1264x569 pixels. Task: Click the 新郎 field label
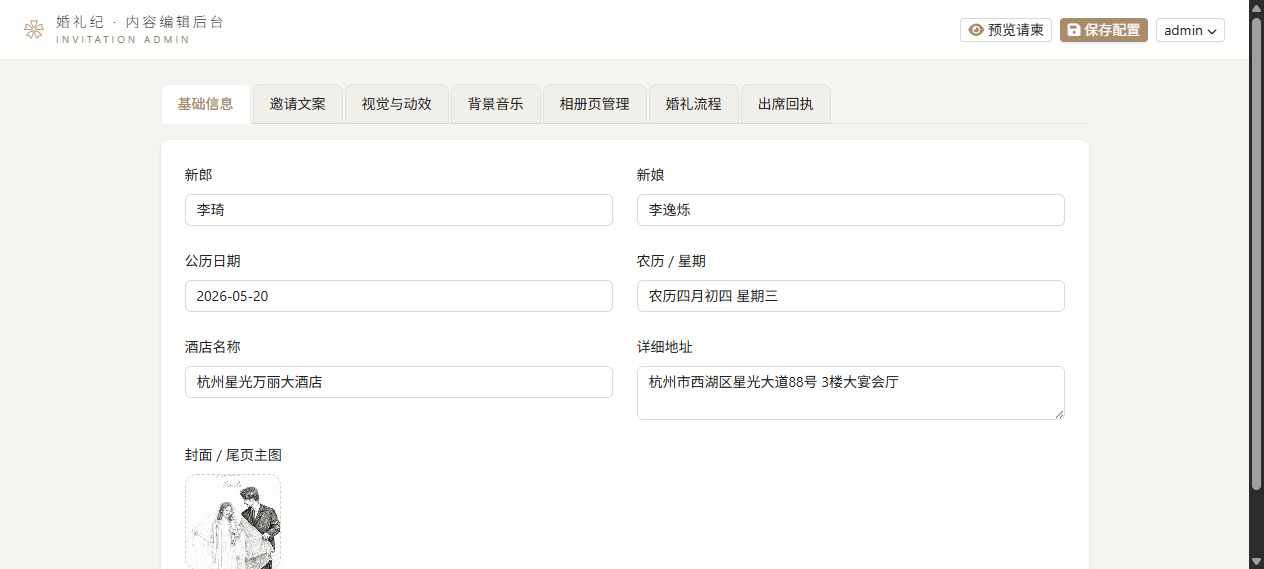pyautogui.click(x=199, y=175)
